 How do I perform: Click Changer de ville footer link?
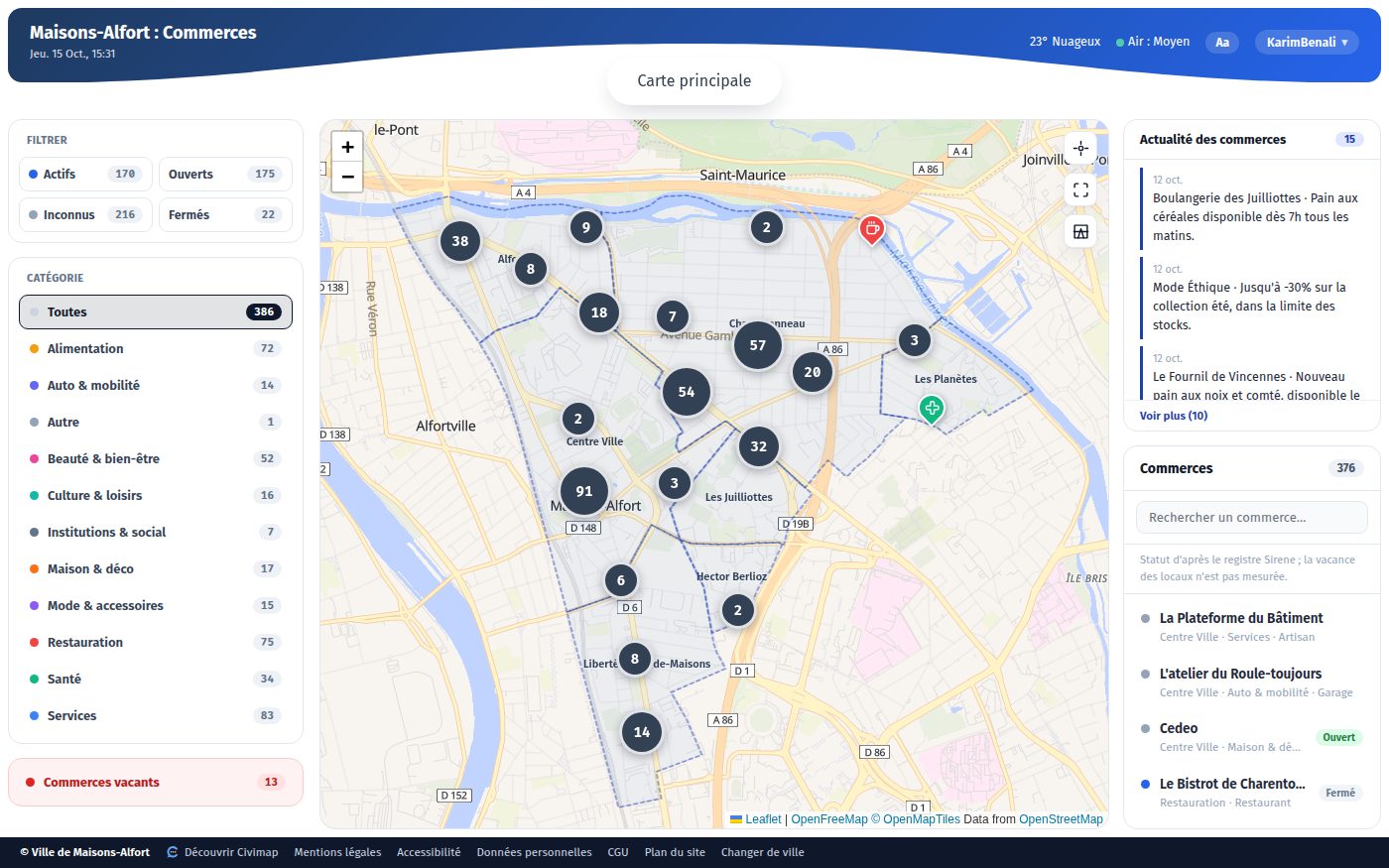[762, 852]
